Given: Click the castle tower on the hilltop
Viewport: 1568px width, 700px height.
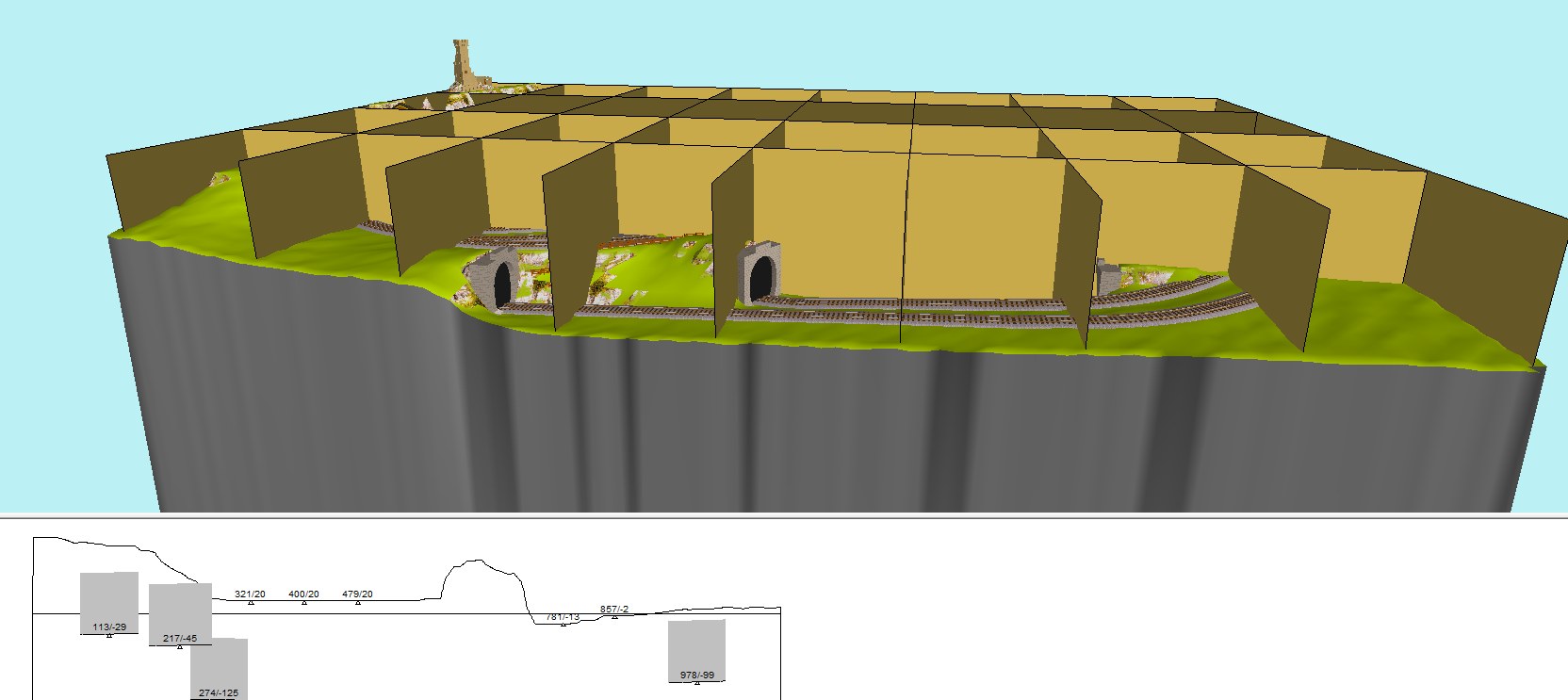Looking at the screenshot, I should click(464, 64).
